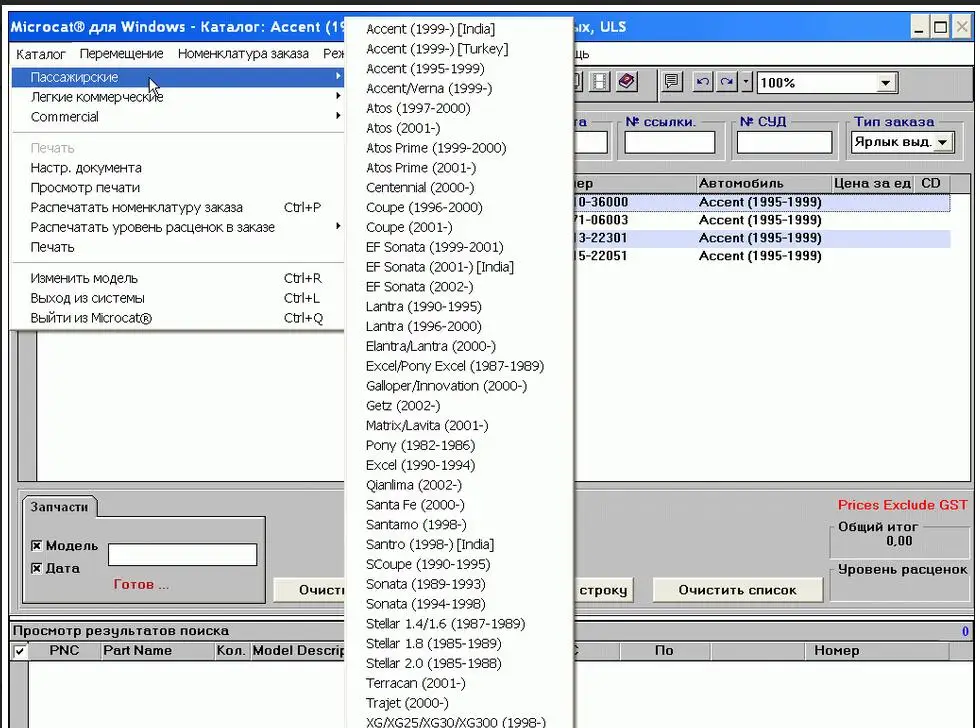Viewport: 980px width, 728px height.
Task: Choose Выйти из Microcat entry
Action: click(x=178, y=318)
